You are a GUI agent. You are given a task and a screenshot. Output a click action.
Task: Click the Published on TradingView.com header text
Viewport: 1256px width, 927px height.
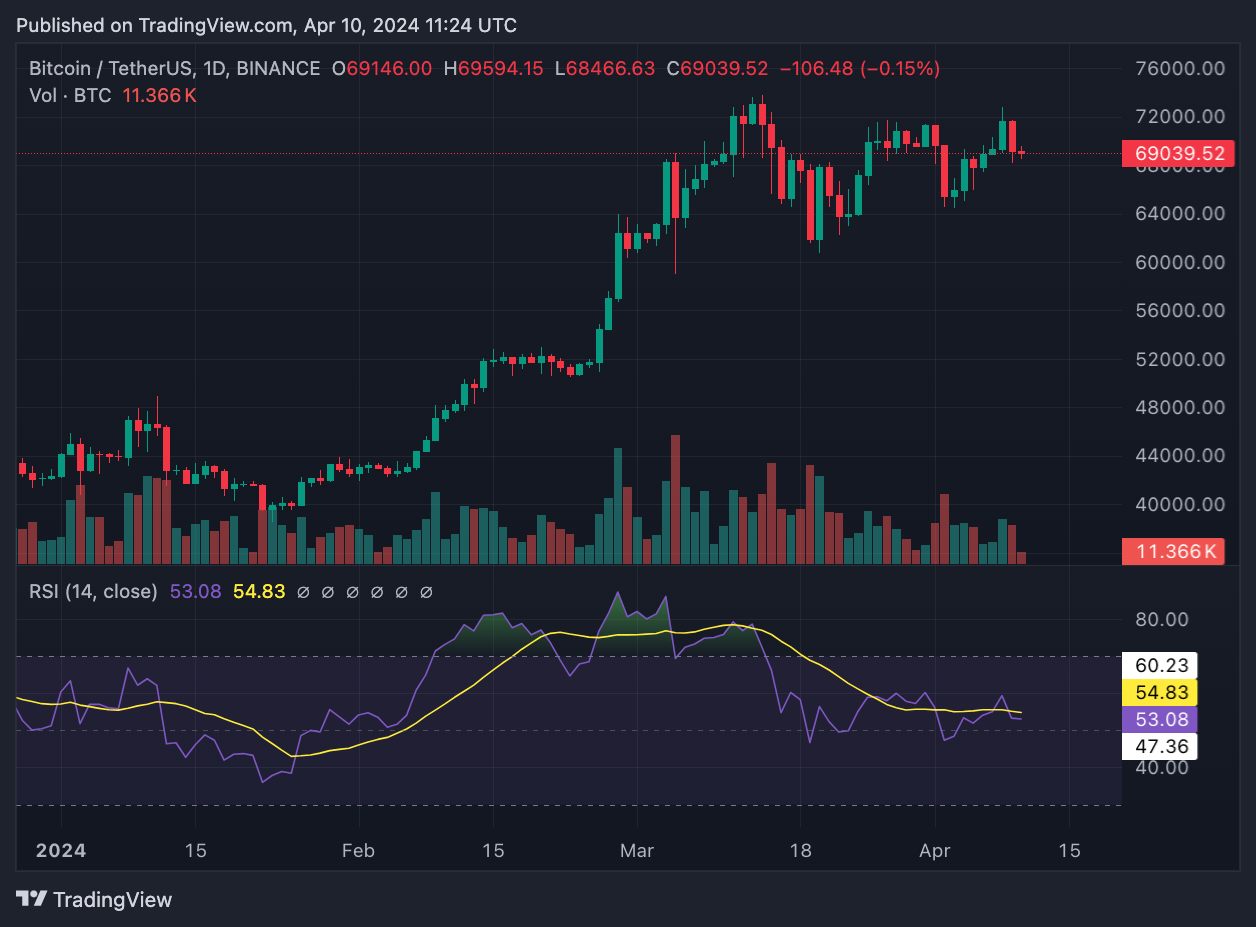(266, 25)
